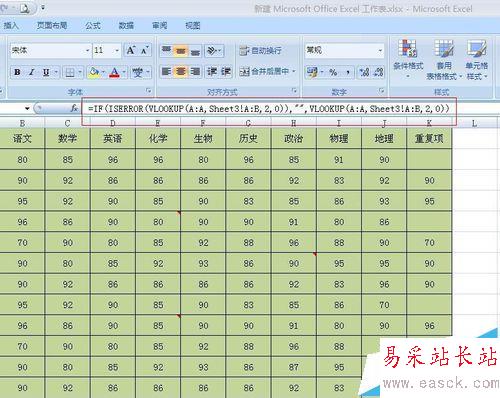Open 单元格样式 cell styles
This screenshot has height=398, width=500.
[477, 59]
